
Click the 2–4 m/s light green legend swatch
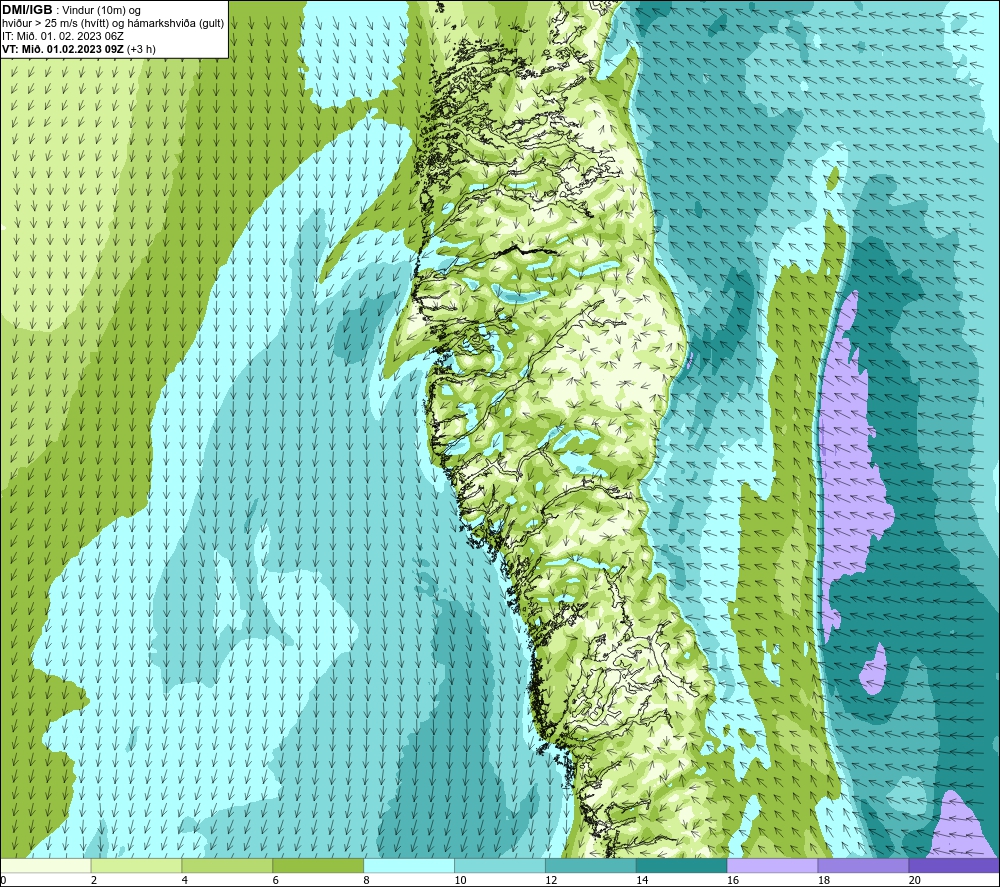(x=136, y=865)
